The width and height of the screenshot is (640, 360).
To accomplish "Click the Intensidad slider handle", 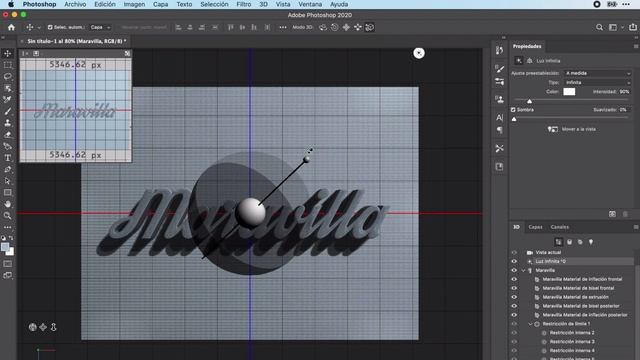I will (x=529, y=101).
